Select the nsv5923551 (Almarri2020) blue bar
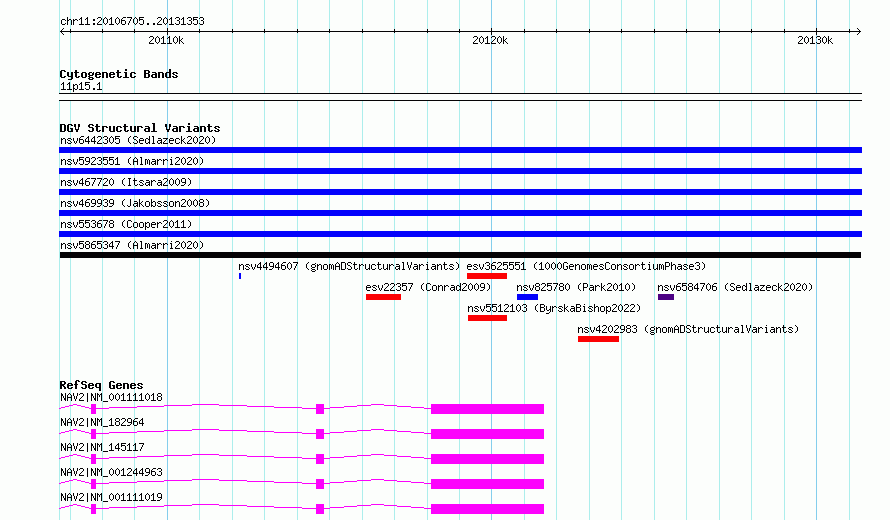 pos(460,171)
